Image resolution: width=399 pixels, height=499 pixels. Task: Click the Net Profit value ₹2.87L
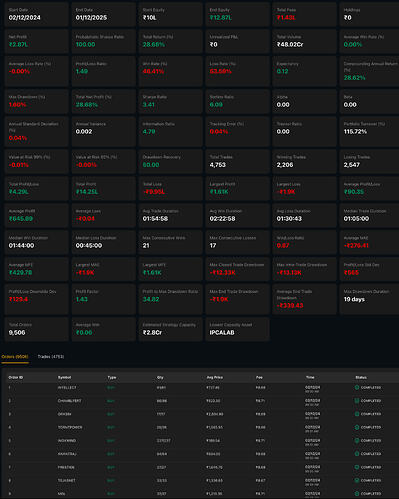pyautogui.click(x=18, y=44)
